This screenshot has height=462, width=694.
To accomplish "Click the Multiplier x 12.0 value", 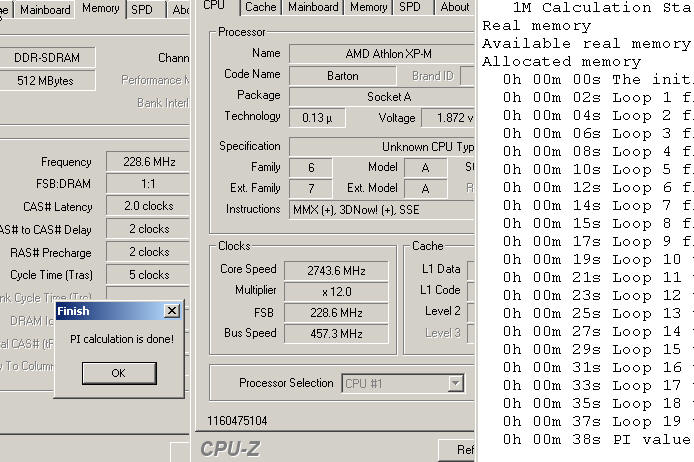I will 336,292.
